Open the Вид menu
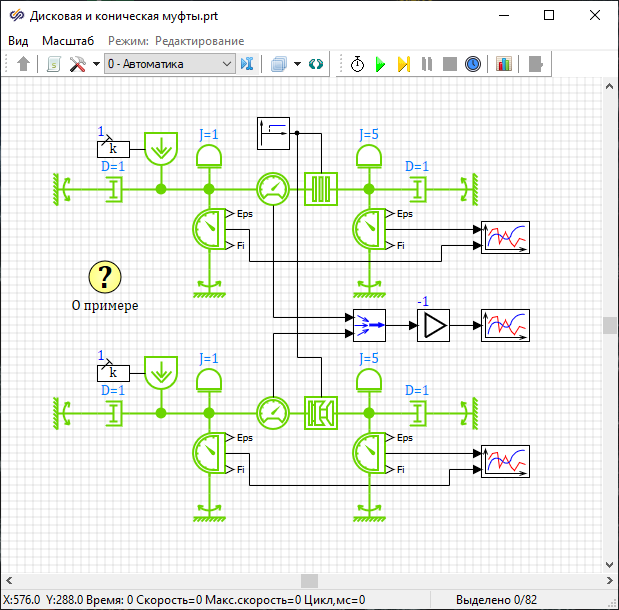The image size is (619, 610). pyautogui.click(x=18, y=41)
